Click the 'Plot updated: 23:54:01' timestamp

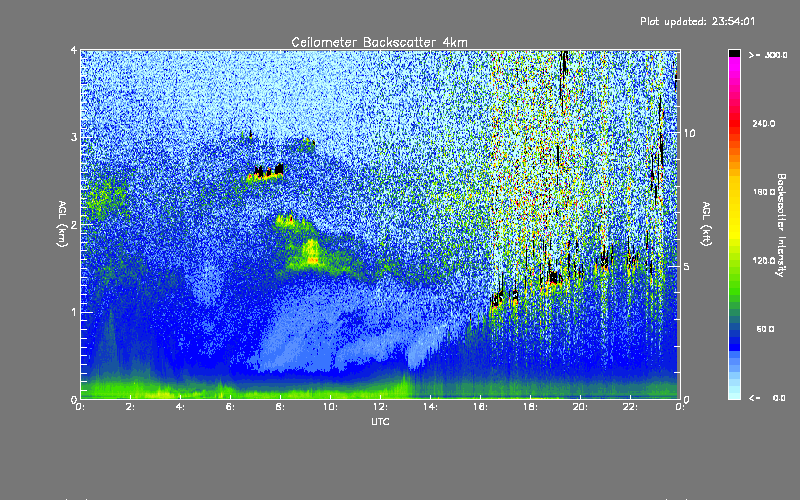pyautogui.click(x=697, y=21)
